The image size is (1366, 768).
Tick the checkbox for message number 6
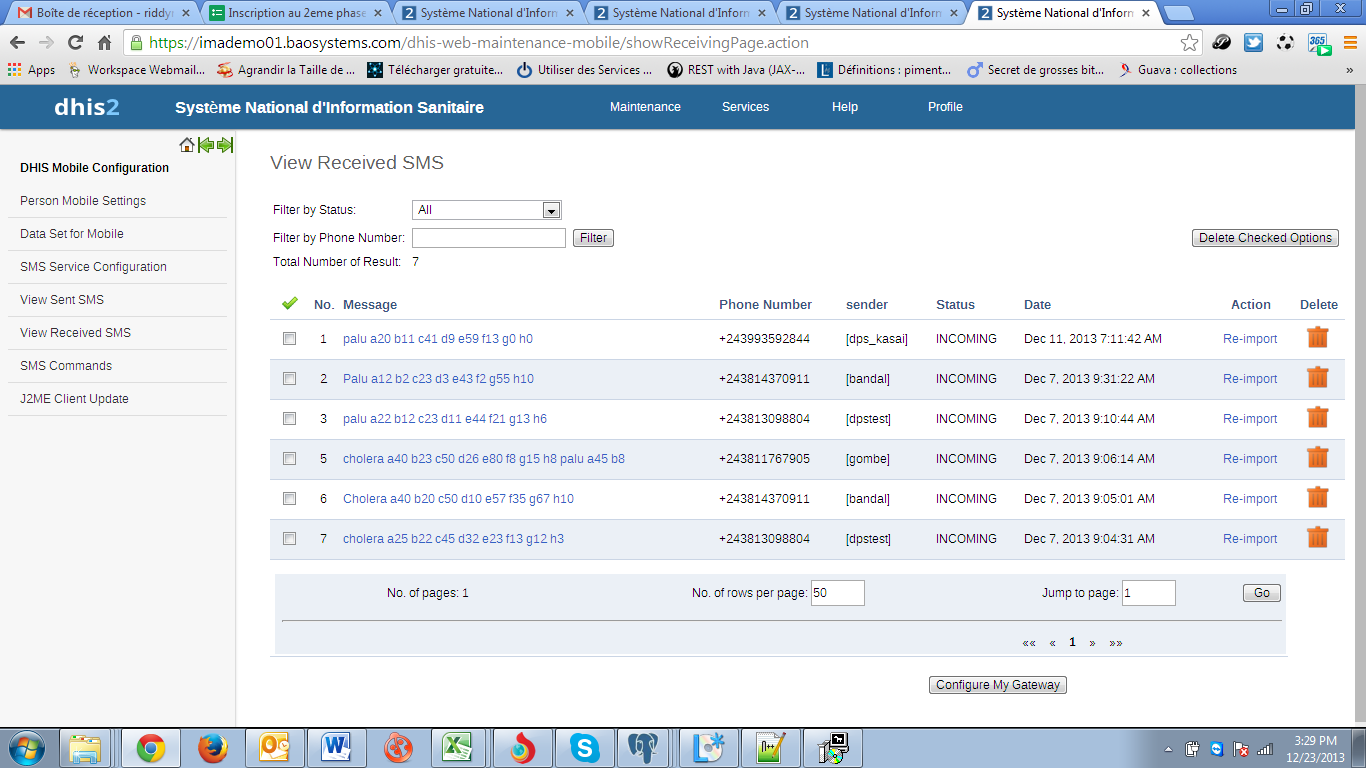[290, 499]
